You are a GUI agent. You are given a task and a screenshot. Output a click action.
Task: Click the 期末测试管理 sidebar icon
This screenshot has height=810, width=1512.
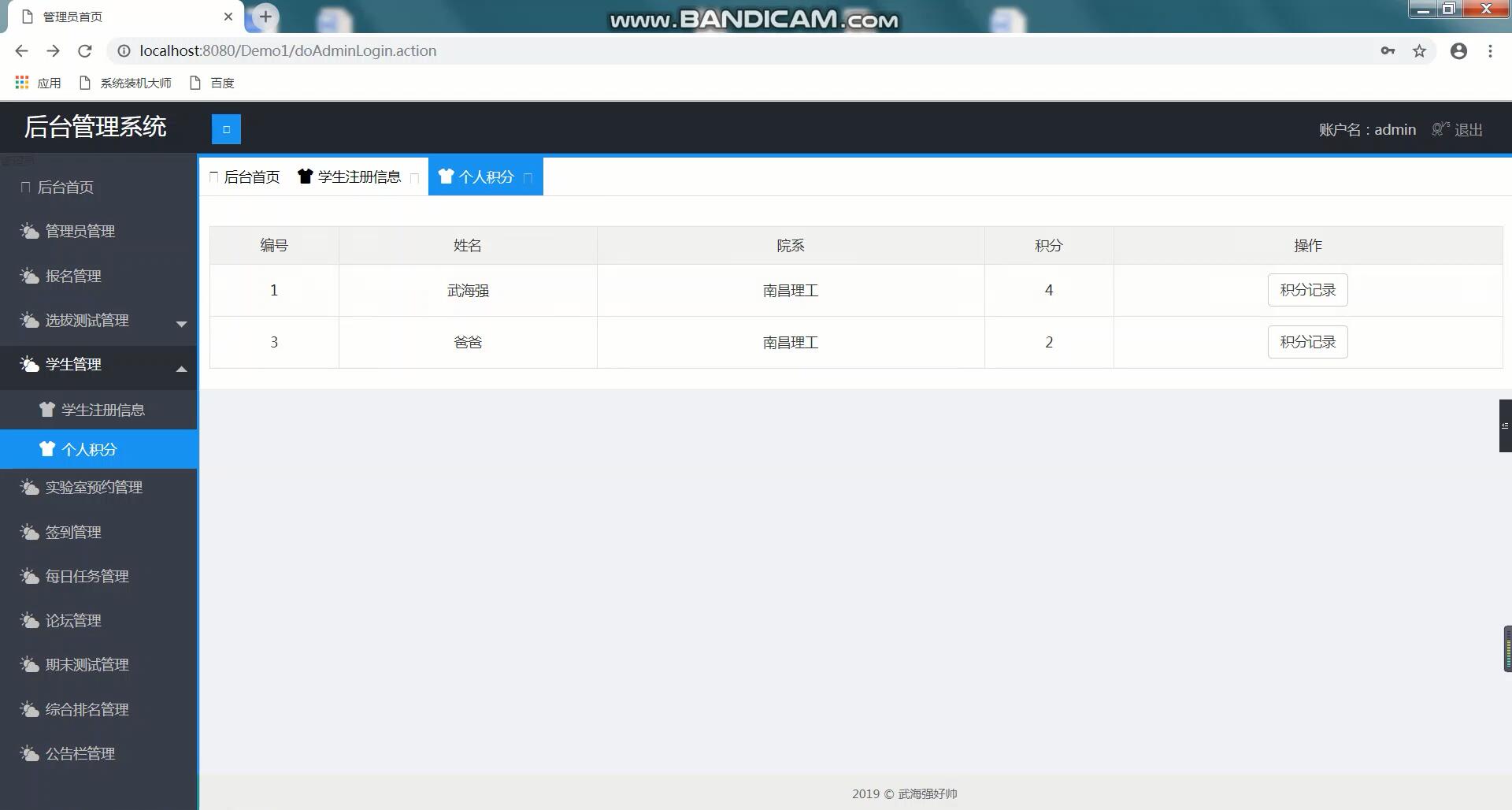[29, 664]
